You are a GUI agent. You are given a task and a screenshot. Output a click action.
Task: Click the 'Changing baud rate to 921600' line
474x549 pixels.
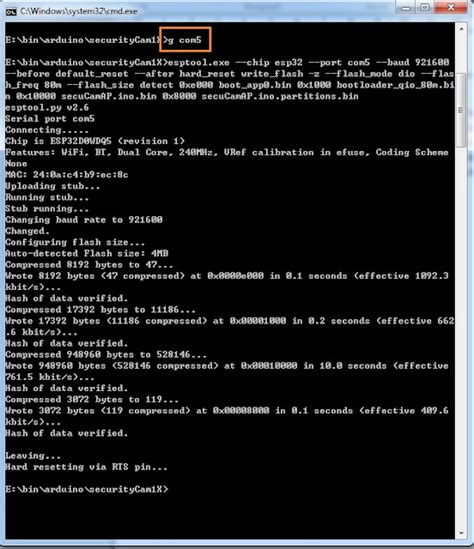point(84,220)
